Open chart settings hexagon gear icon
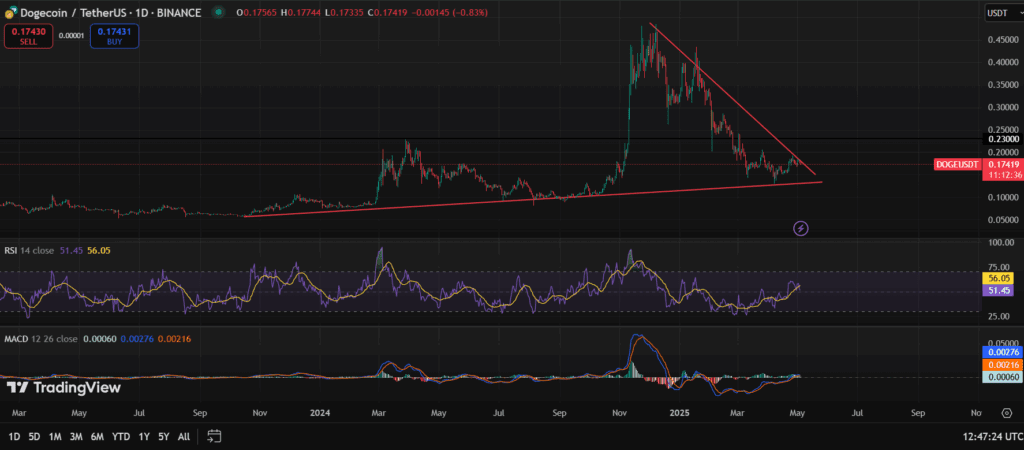Viewport: 1024px width, 450px height. pos(1006,413)
